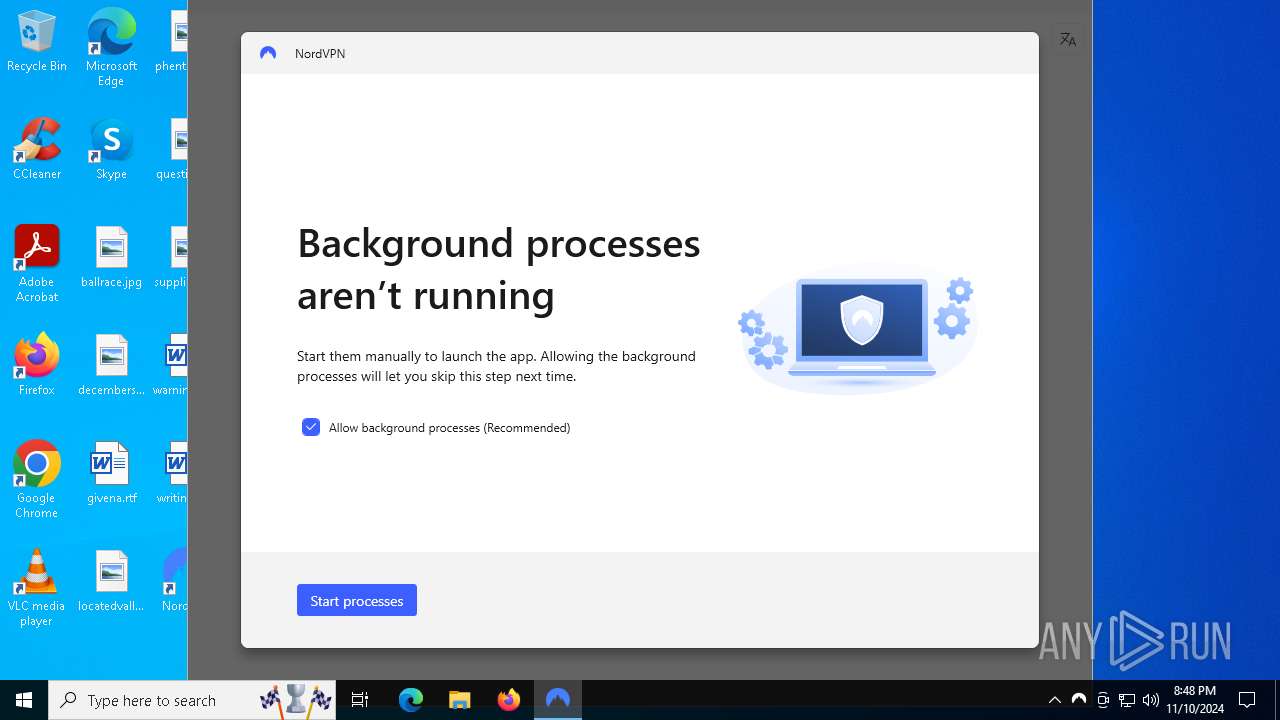The height and width of the screenshot is (720, 1280).
Task: Open network status tray icon
Action: (1127, 700)
